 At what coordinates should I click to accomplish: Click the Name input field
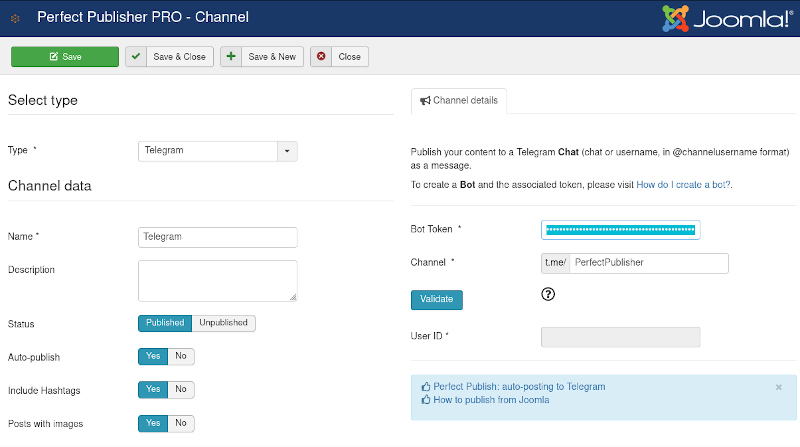point(218,237)
